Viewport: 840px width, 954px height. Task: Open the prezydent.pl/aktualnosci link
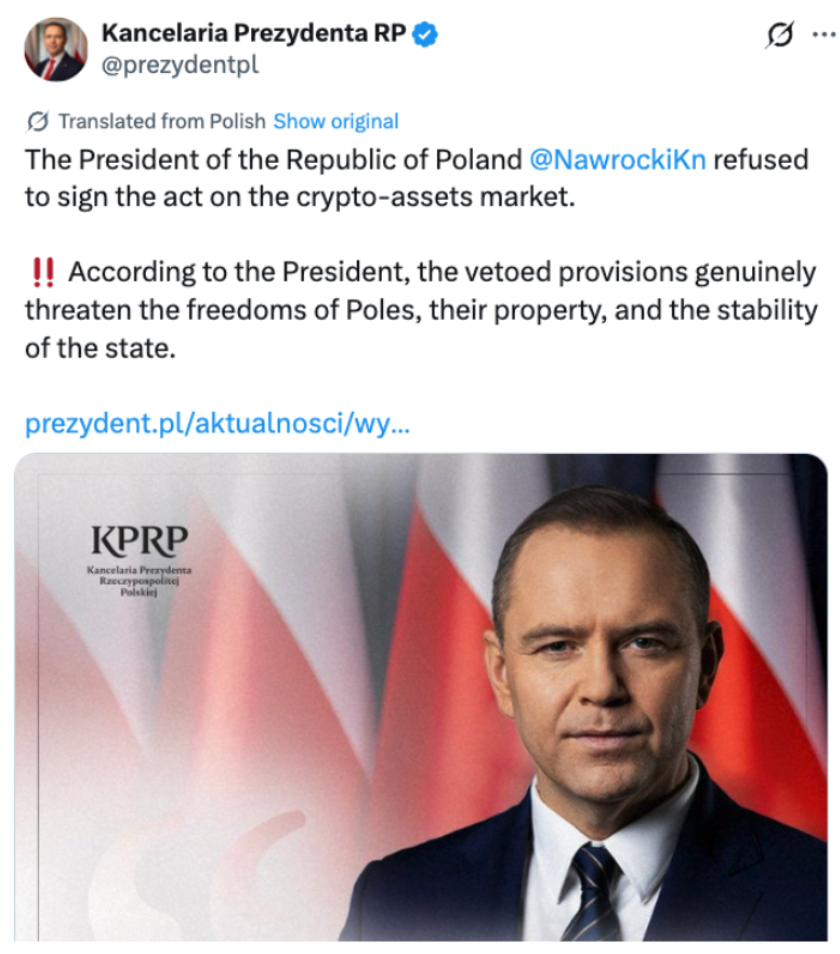point(216,424)
